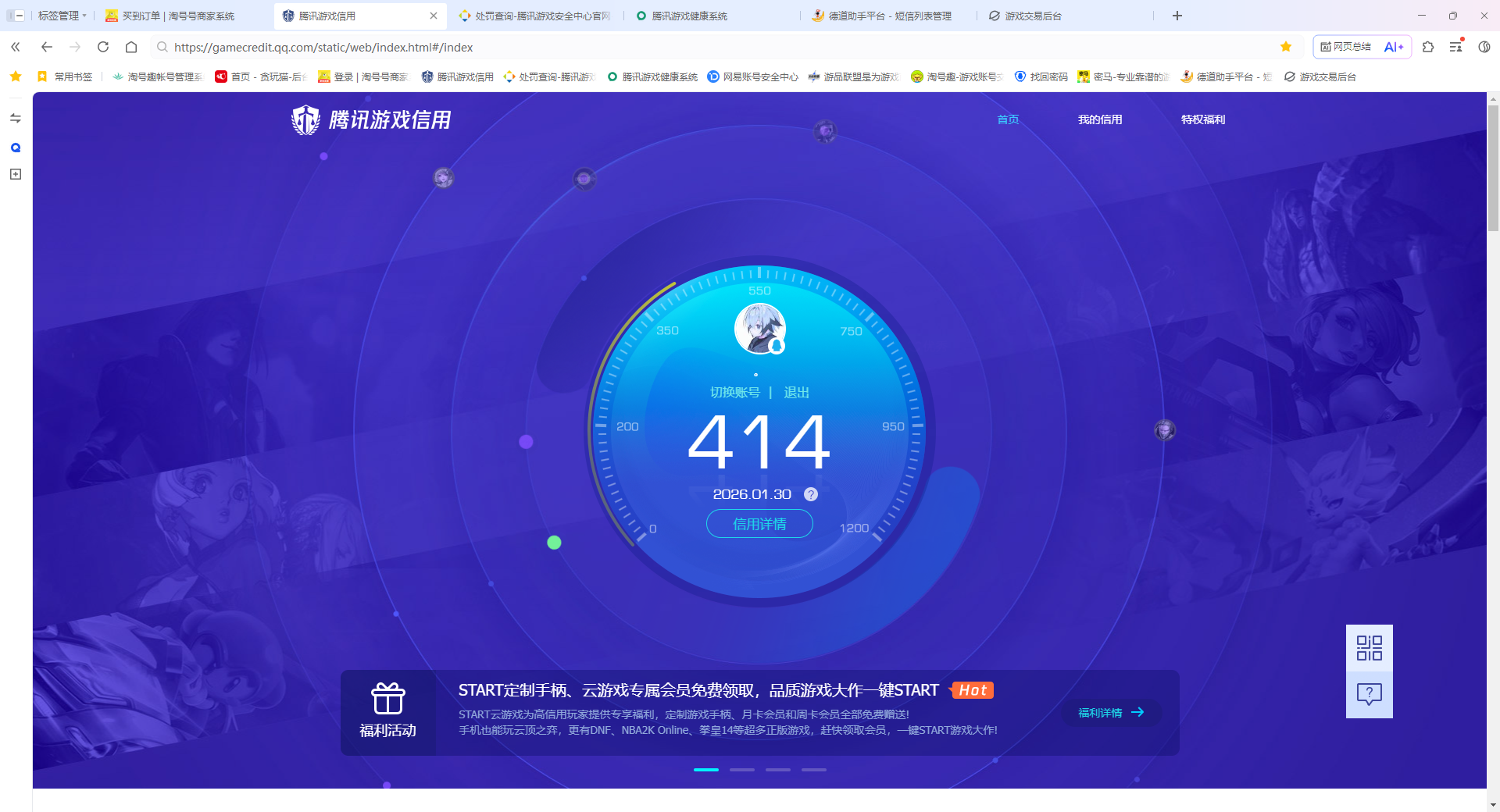The image size is (1500, 812).
Task: Open the 标签管理 dropdown
Action: click(x=62, y=15)
